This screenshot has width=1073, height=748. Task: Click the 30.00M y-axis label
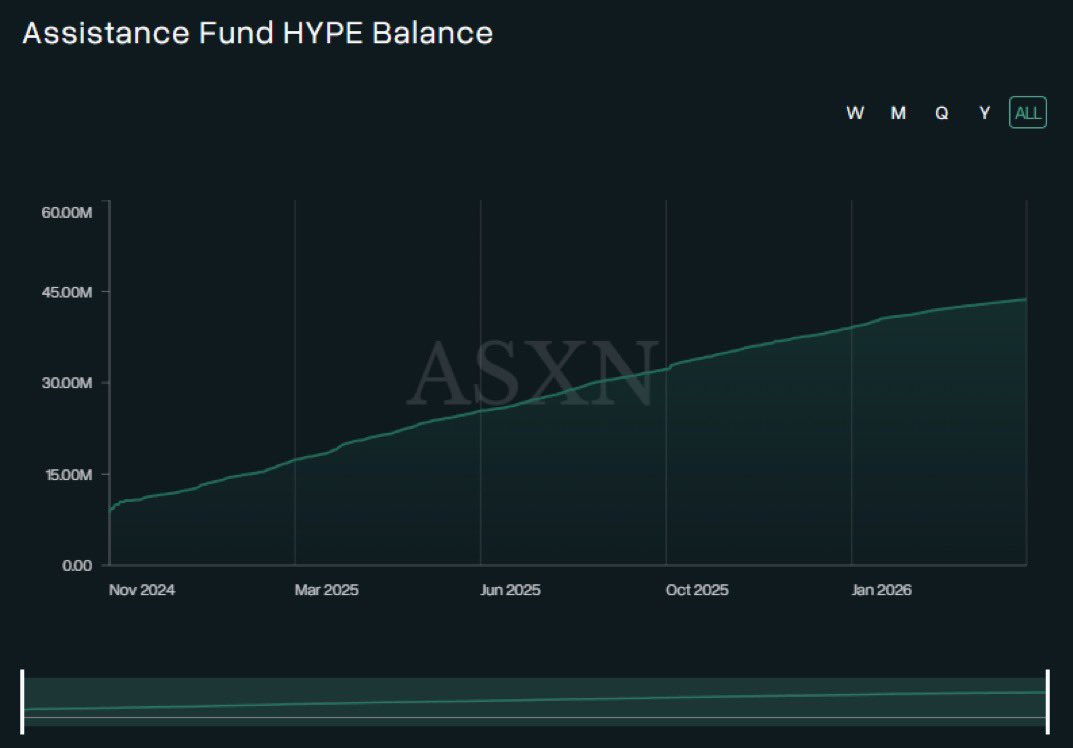pos(66,383)
